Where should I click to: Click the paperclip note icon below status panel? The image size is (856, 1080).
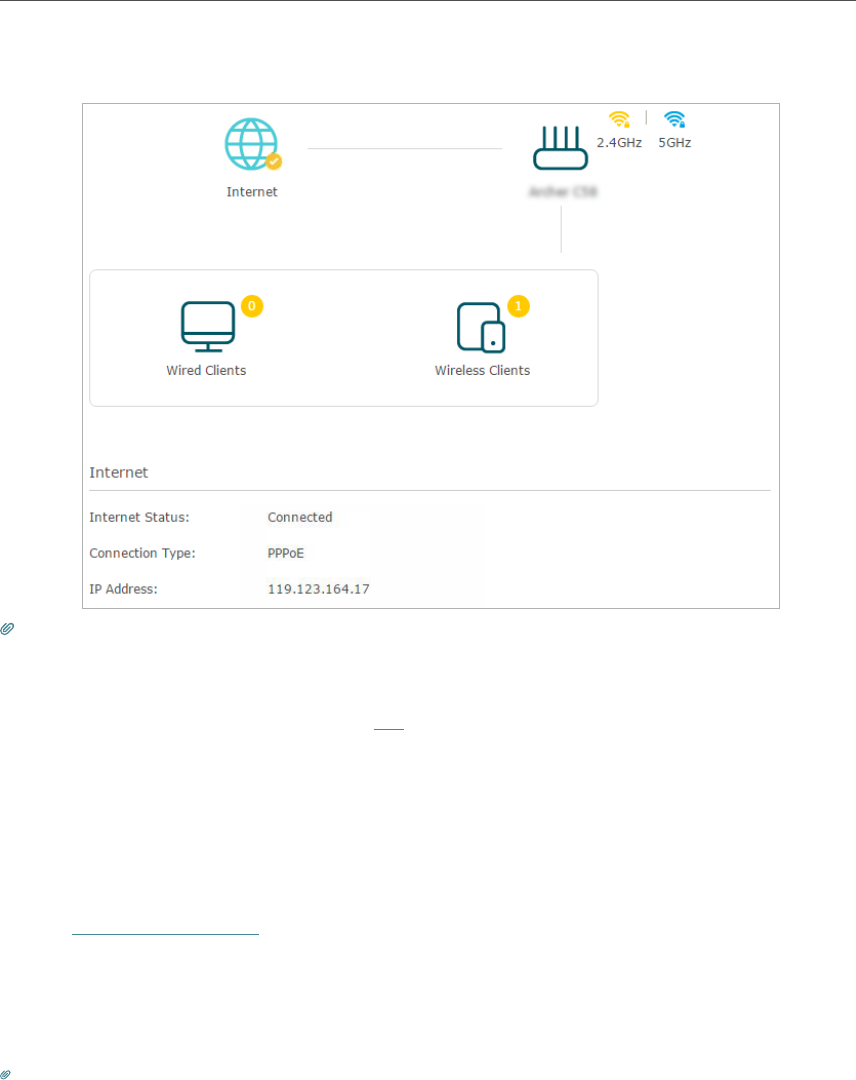click(x=8, y=630)
